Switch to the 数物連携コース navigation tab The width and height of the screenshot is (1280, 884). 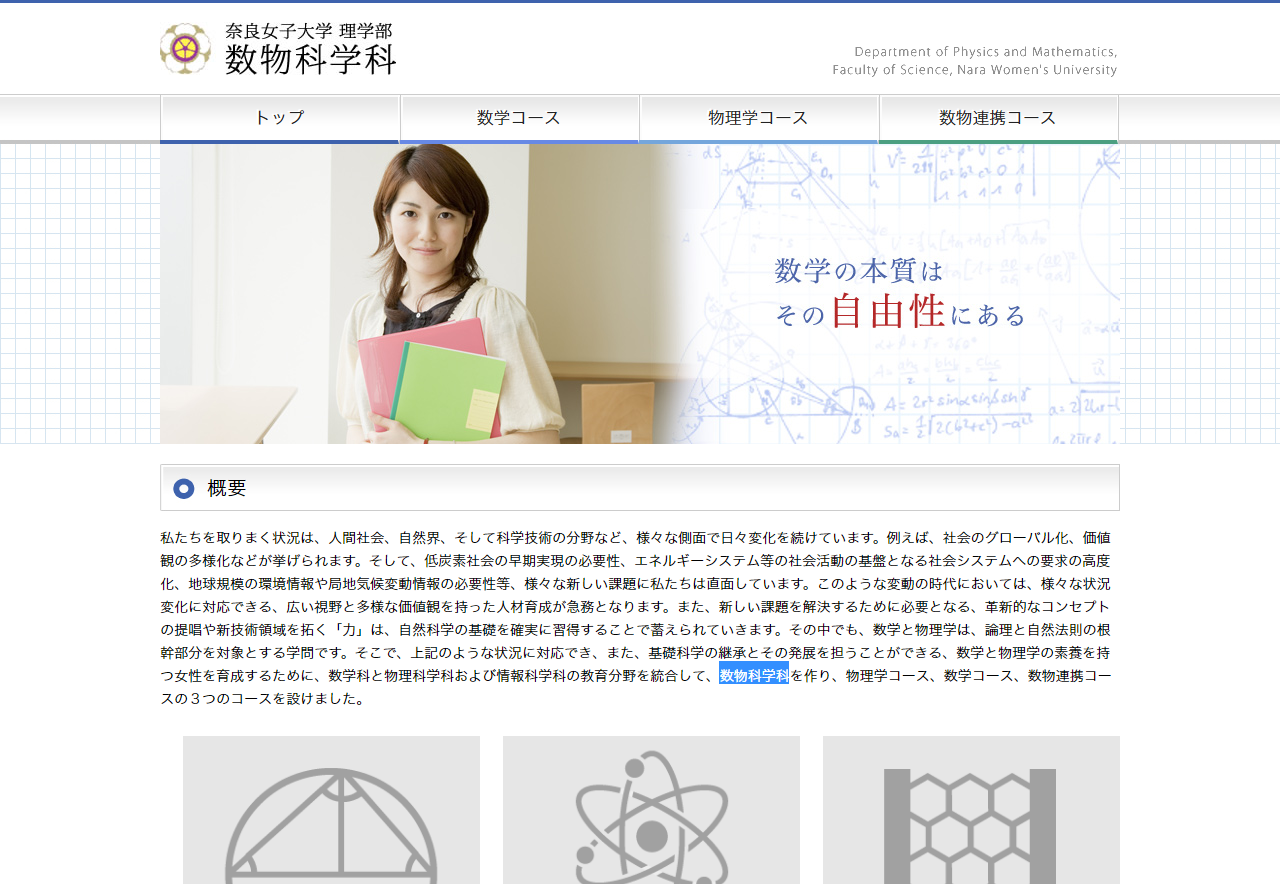coord(998,118)
